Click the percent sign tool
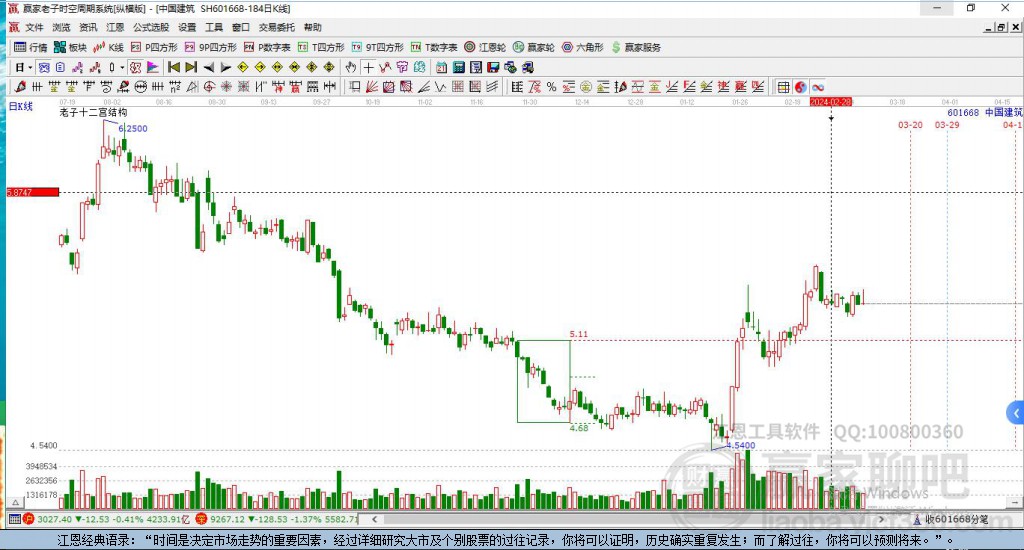Image resolution: width=1024 pixels, height=550 pixels. click(x=552, y=87)
